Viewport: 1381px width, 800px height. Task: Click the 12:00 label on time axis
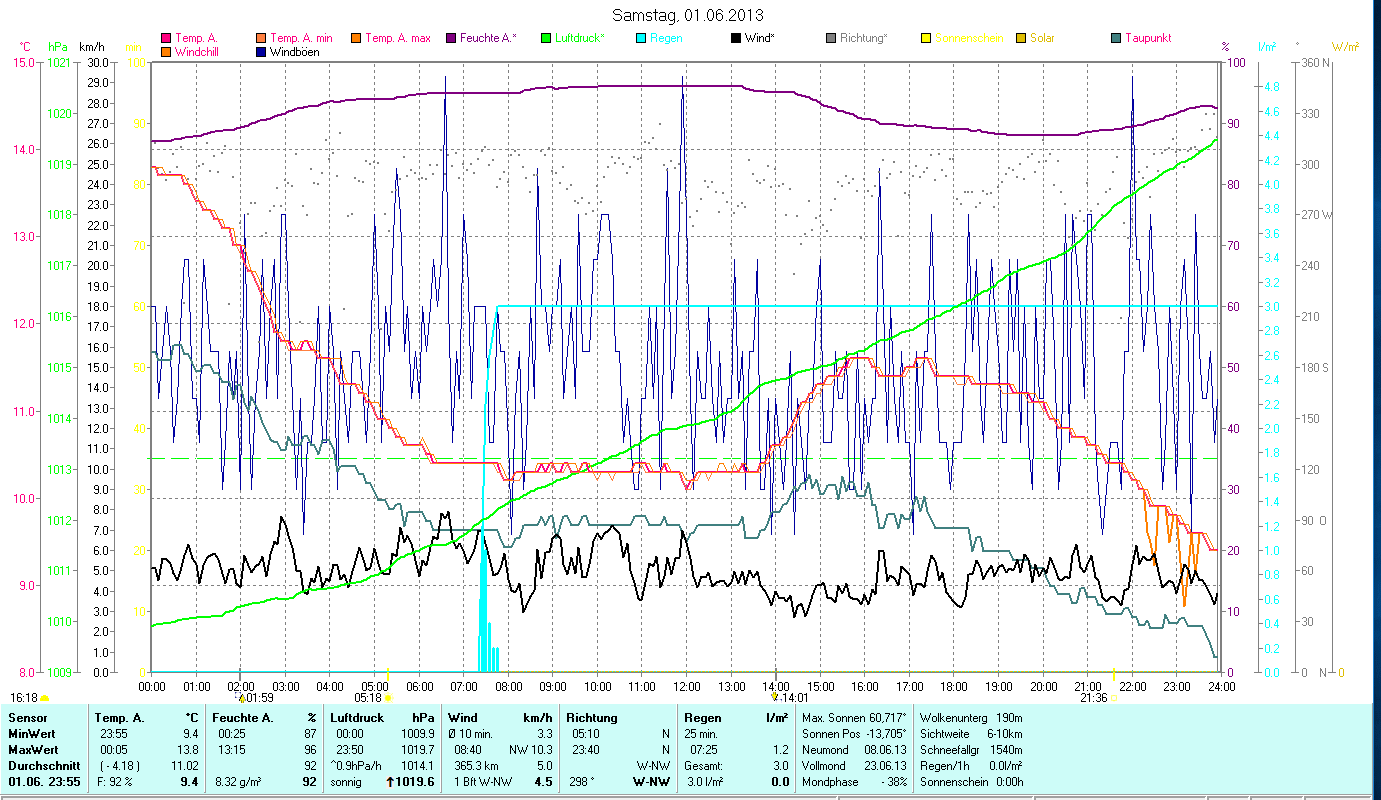pos(686,687)
